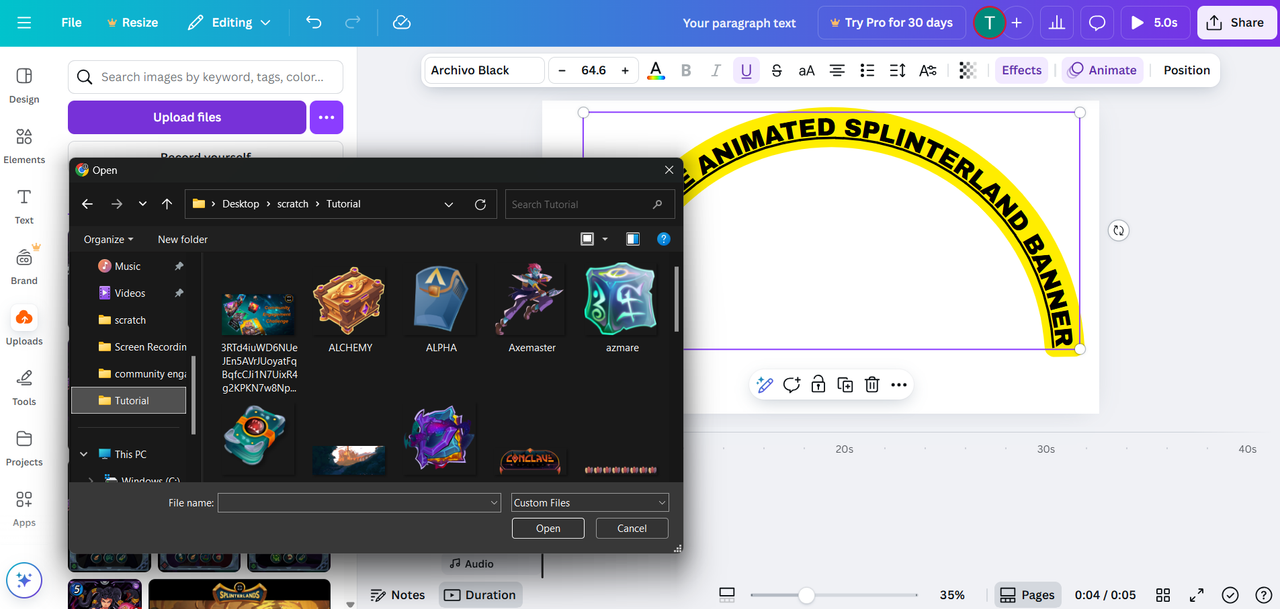Toggle the bulleted list icon
Image resolution: width=1280 pixels, height=609 pixels.
867,70
